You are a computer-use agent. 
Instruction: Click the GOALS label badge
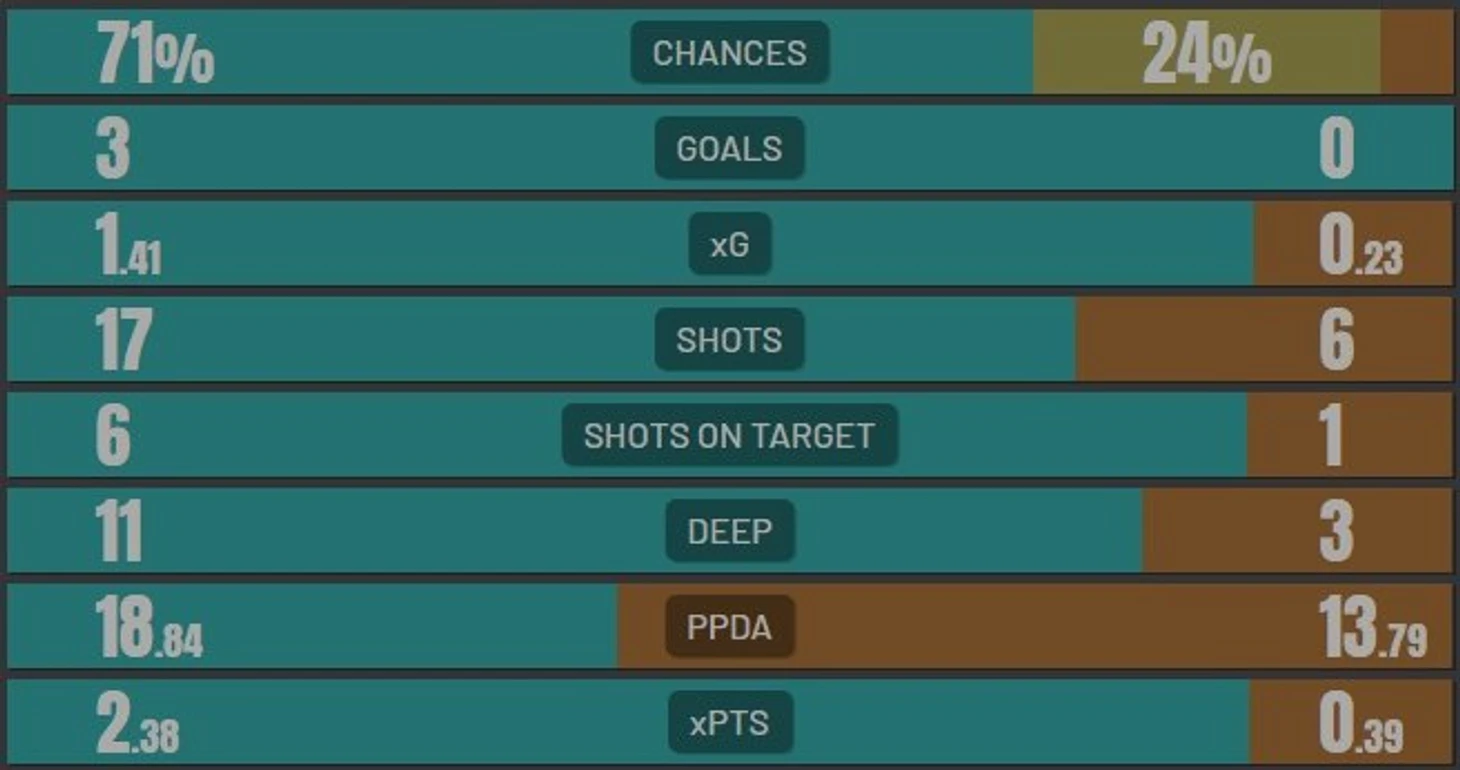(x=730, y=148)
